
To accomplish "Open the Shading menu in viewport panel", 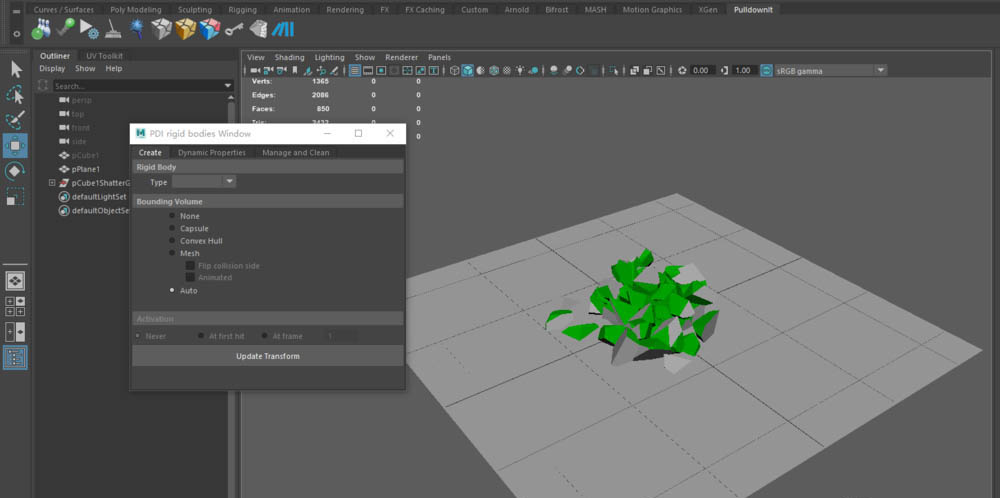I will (289, 57).
